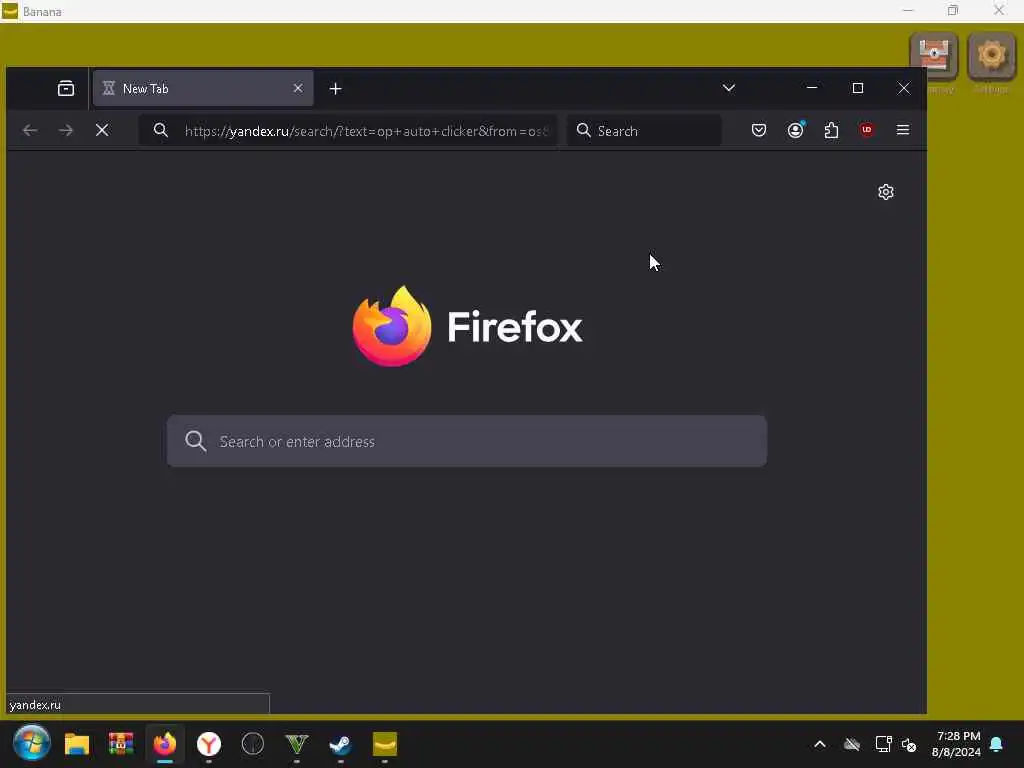Open the Firefox account menu
The image size is (1024, 768).
coord(795,130)
